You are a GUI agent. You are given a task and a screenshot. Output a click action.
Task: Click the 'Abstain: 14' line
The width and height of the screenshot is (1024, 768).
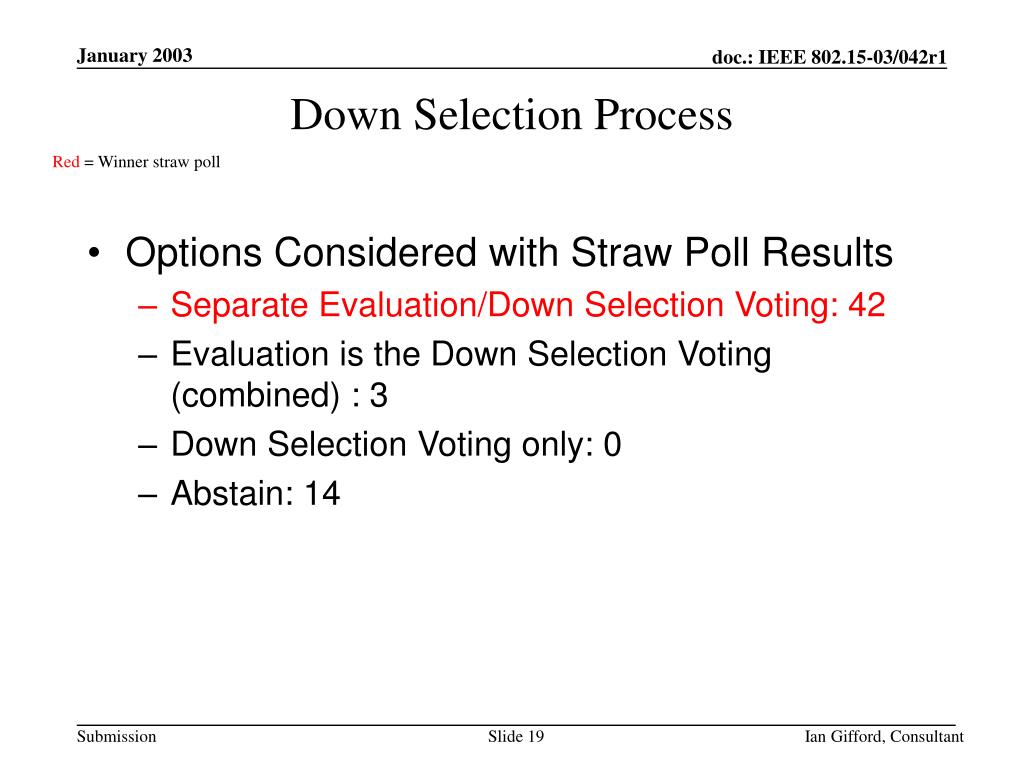click(255, 493)
